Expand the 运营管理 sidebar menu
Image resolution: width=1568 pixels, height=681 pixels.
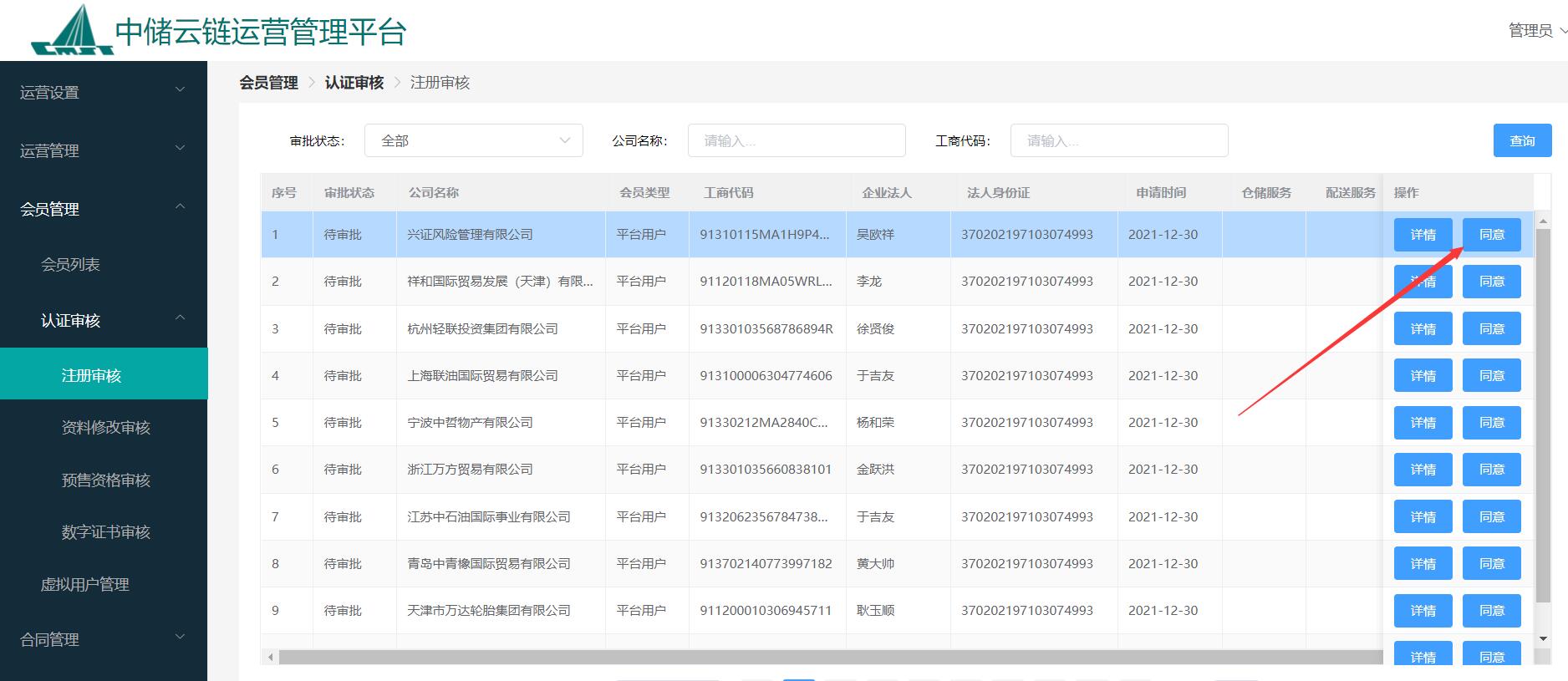point(103,150)
